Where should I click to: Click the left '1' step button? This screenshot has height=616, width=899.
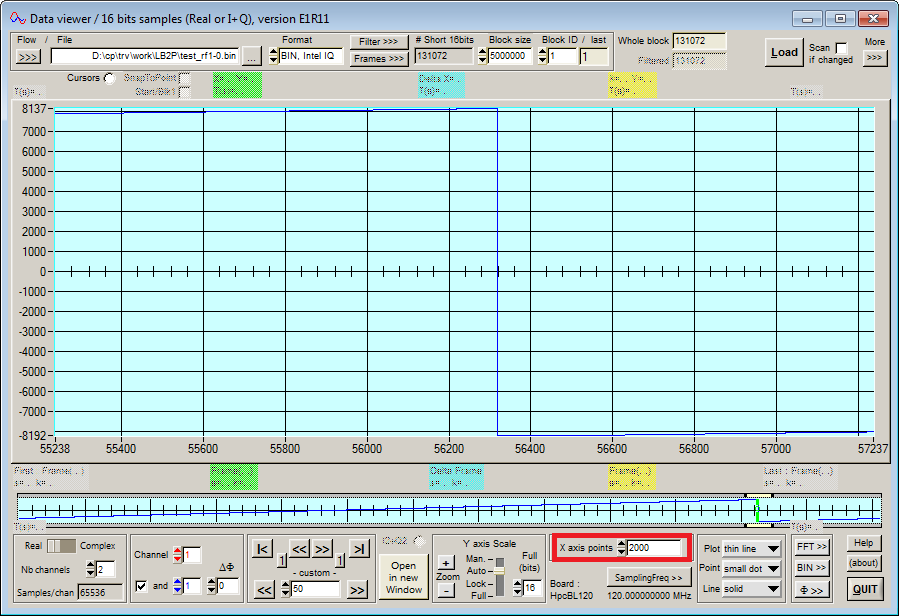[x=282, y=560]
